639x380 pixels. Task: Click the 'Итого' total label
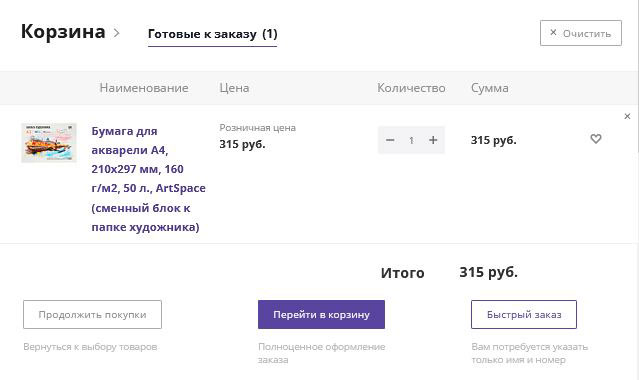pyautogui.click(x=403, y=273)
